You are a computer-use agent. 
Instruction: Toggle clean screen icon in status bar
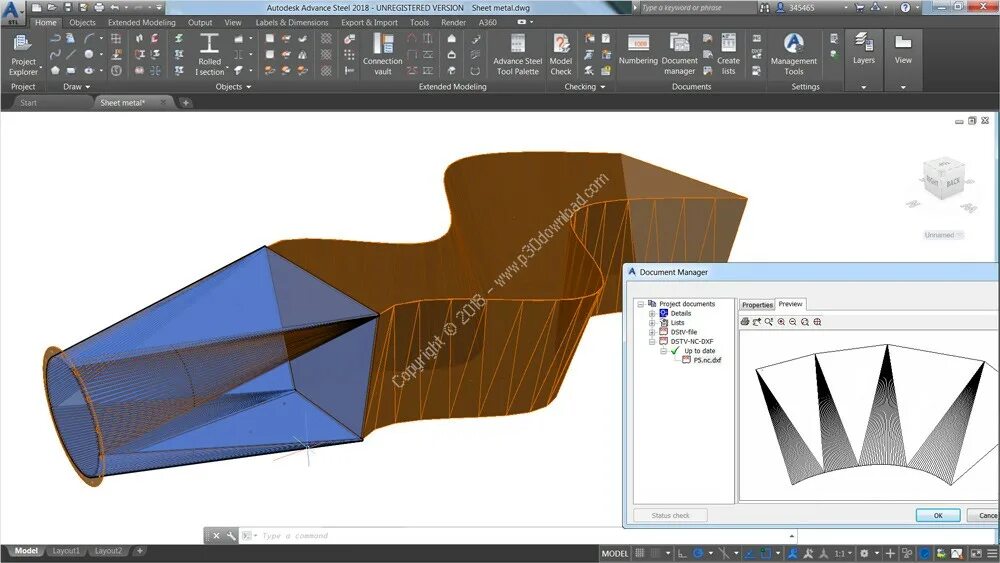point(976,553)
